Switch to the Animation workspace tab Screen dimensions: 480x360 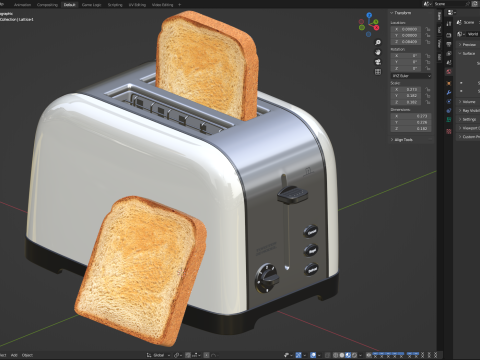(x=22, y=5)
